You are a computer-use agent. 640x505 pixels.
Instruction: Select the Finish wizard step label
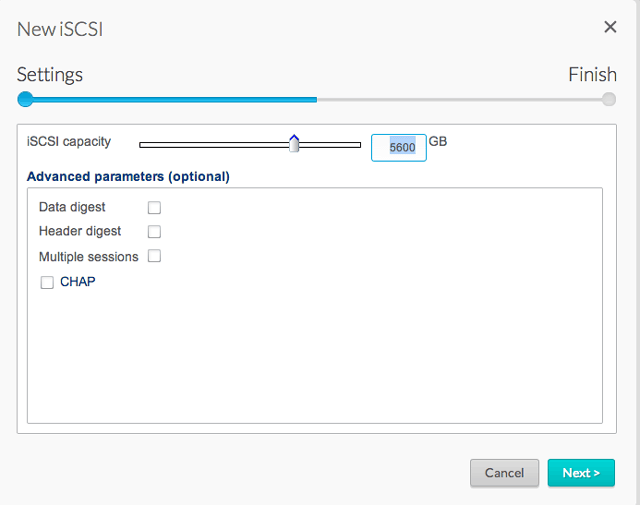click(592, 75)
